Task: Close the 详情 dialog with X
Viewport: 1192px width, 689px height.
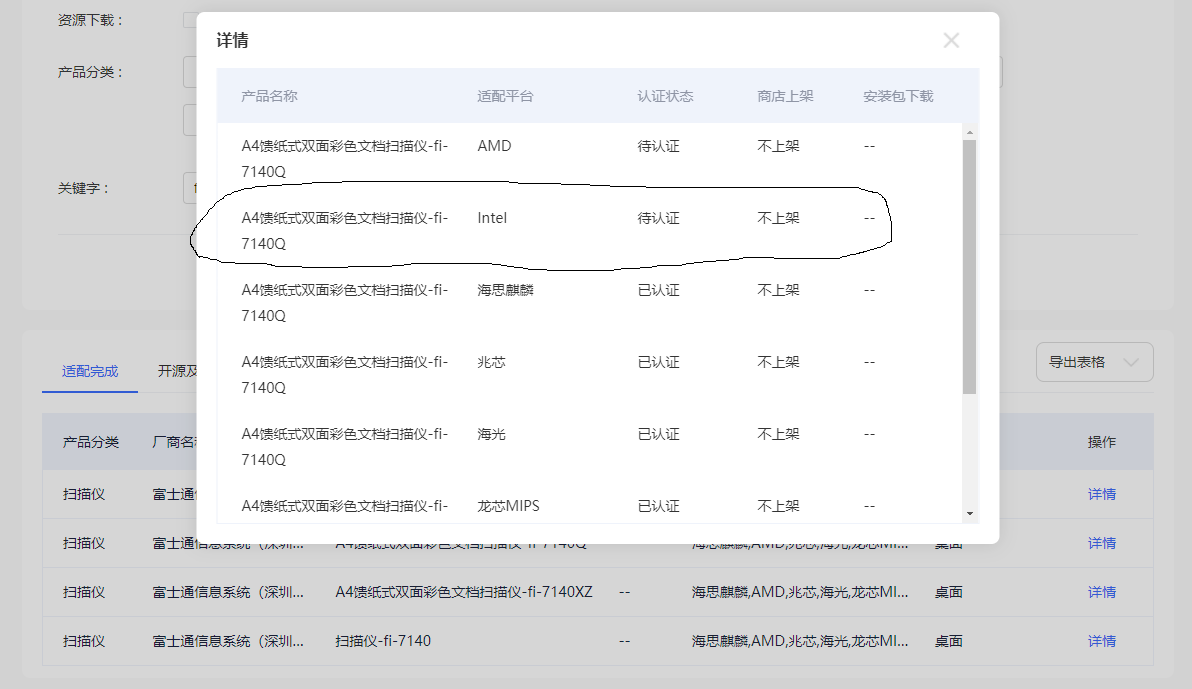Action: 951,40
